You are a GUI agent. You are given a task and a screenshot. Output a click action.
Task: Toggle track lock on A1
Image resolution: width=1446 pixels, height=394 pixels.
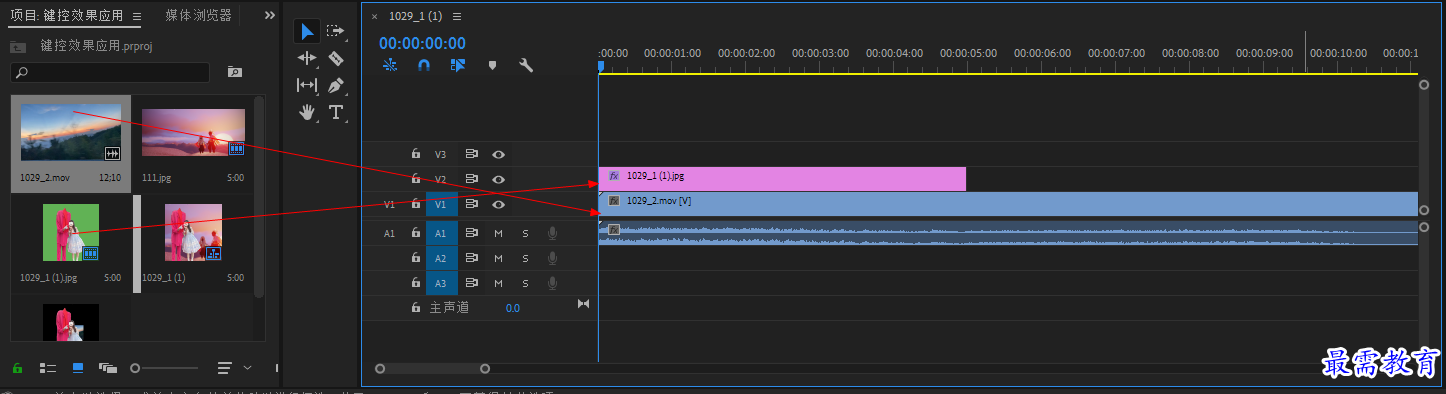[x=416, y=233]
